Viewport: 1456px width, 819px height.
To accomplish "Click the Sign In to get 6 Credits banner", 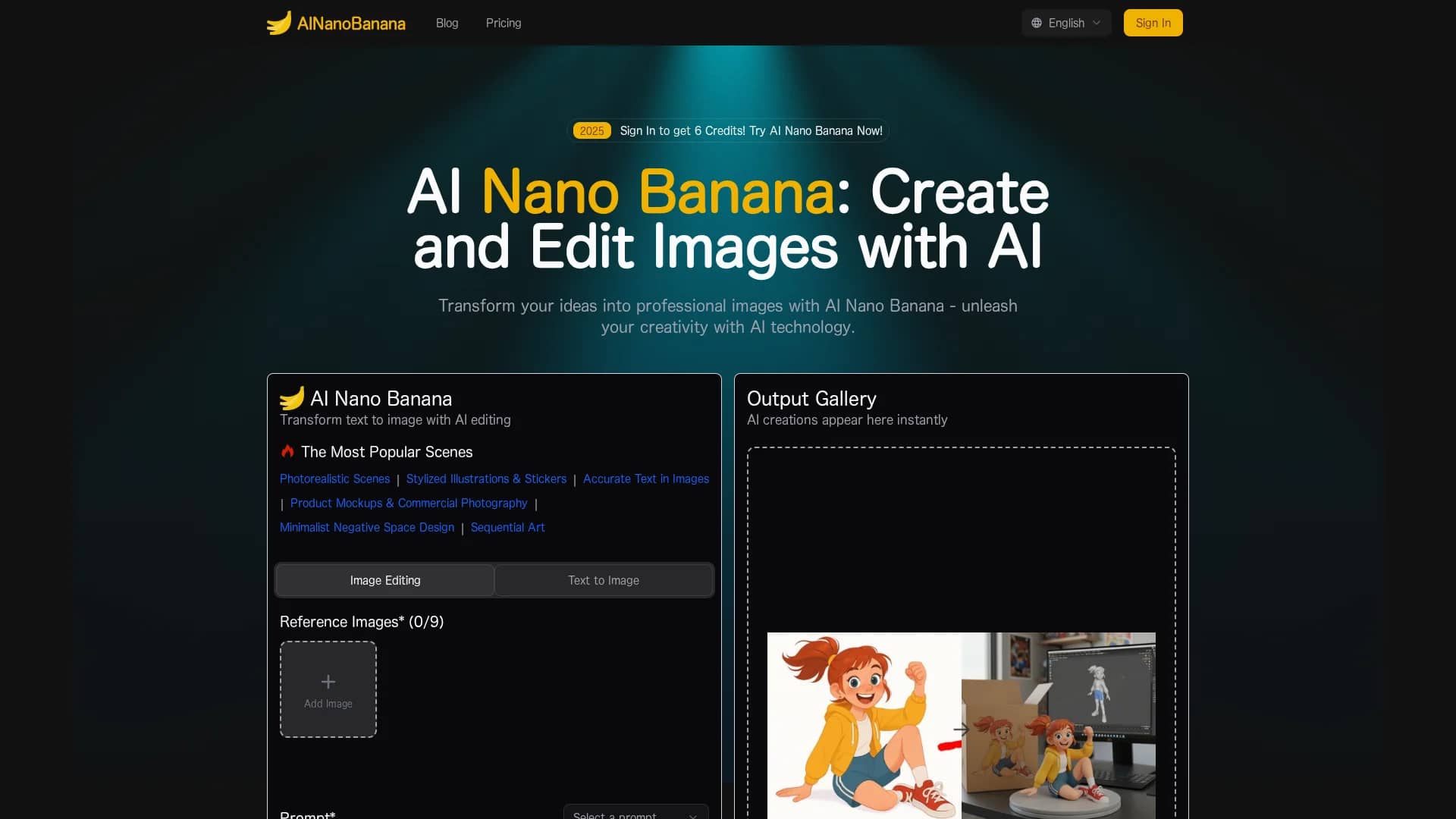I will click(x=728, y=130).
